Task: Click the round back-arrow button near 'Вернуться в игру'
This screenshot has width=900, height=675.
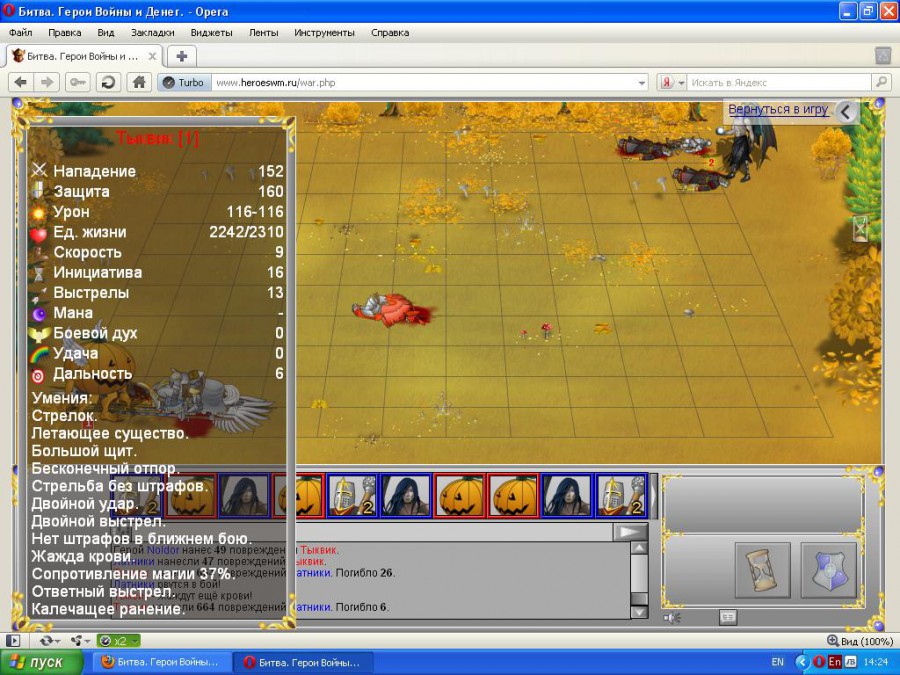Action: pos(846,112)
